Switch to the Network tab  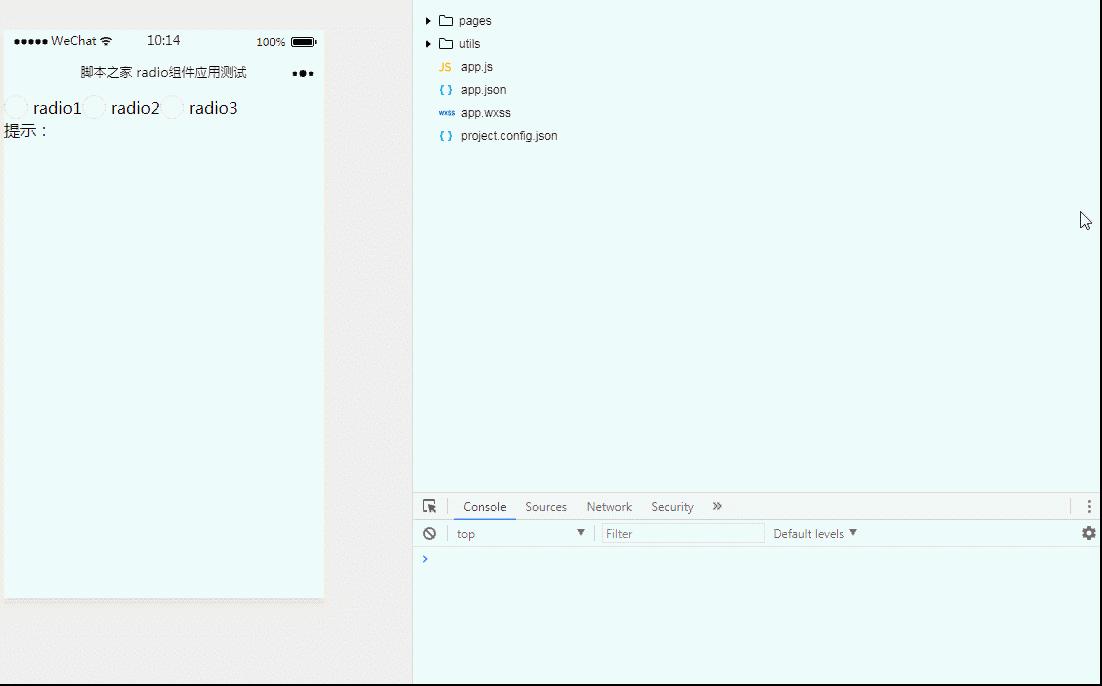pyautogui.click(x=609, y=507)
